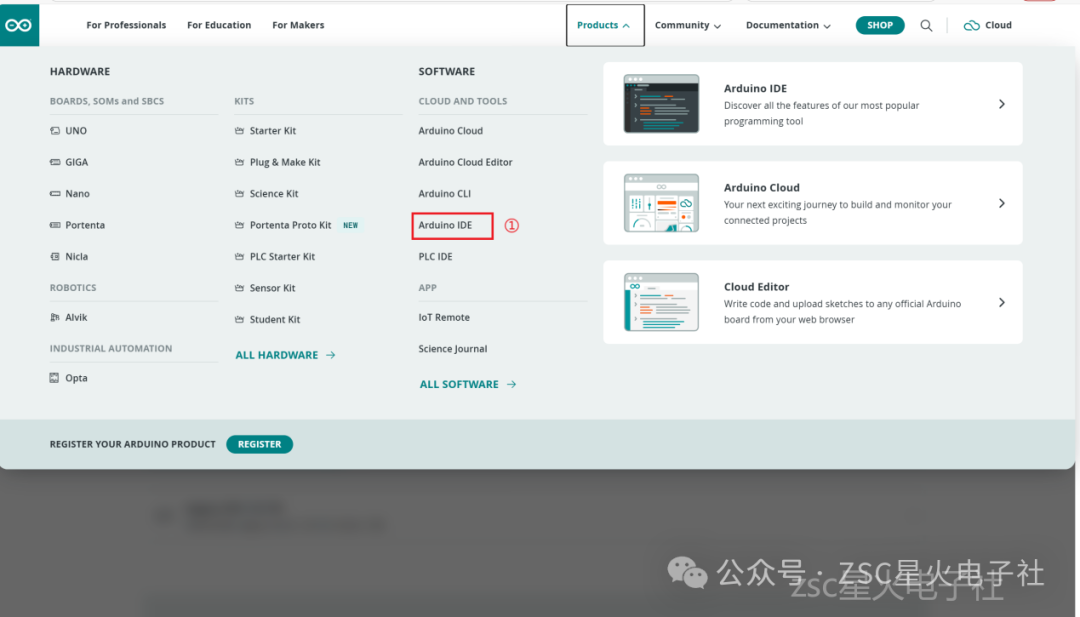This screenshot has width=1080, height=617.
Task: Click the Portenta Proto Kit icon
Action: [x=240, y=225]
